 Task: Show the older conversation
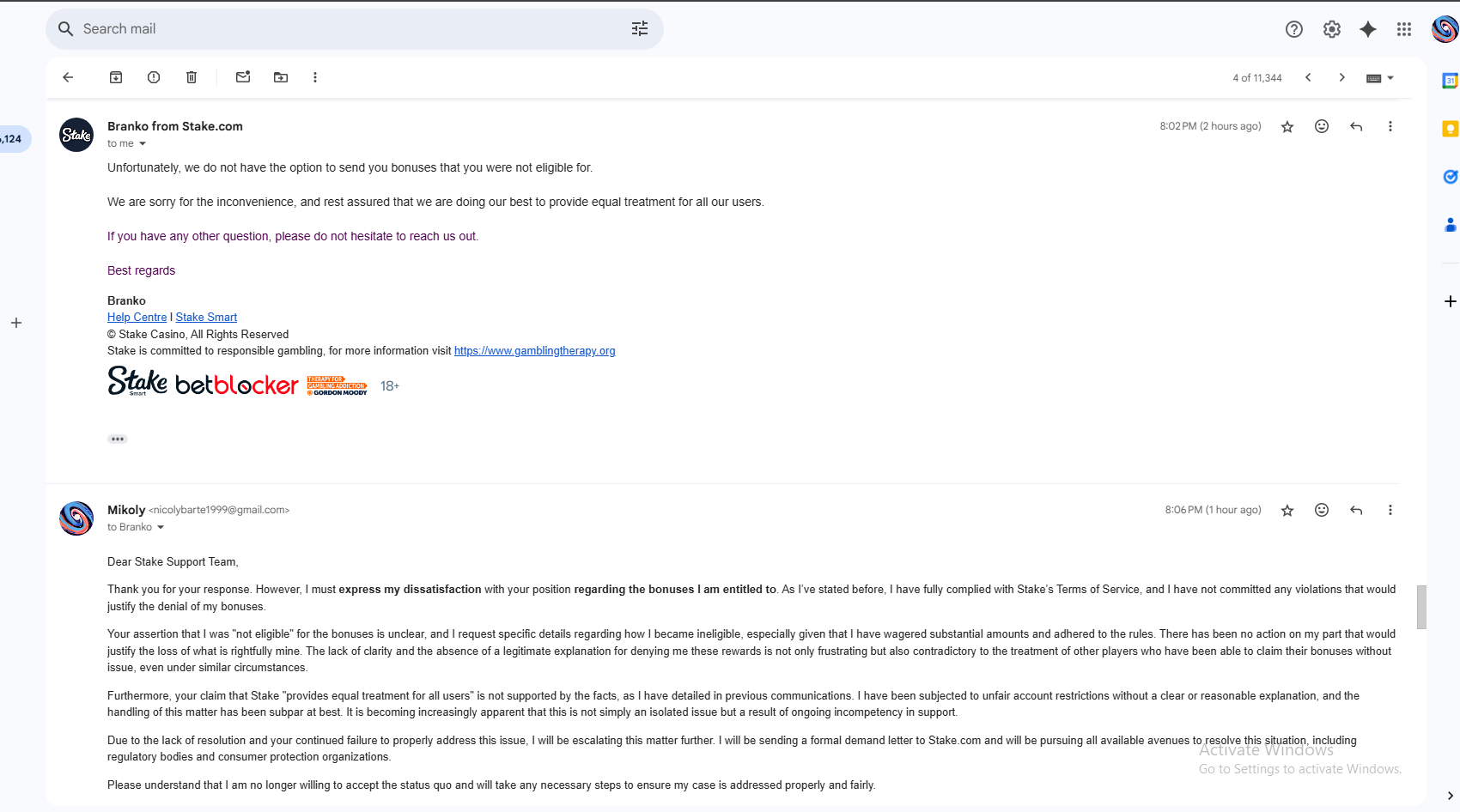[x=1342, y=77]
